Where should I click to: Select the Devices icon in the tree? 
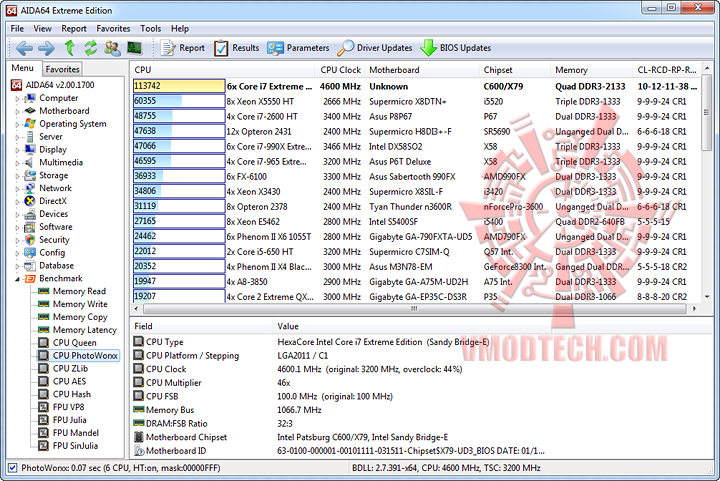30,214
